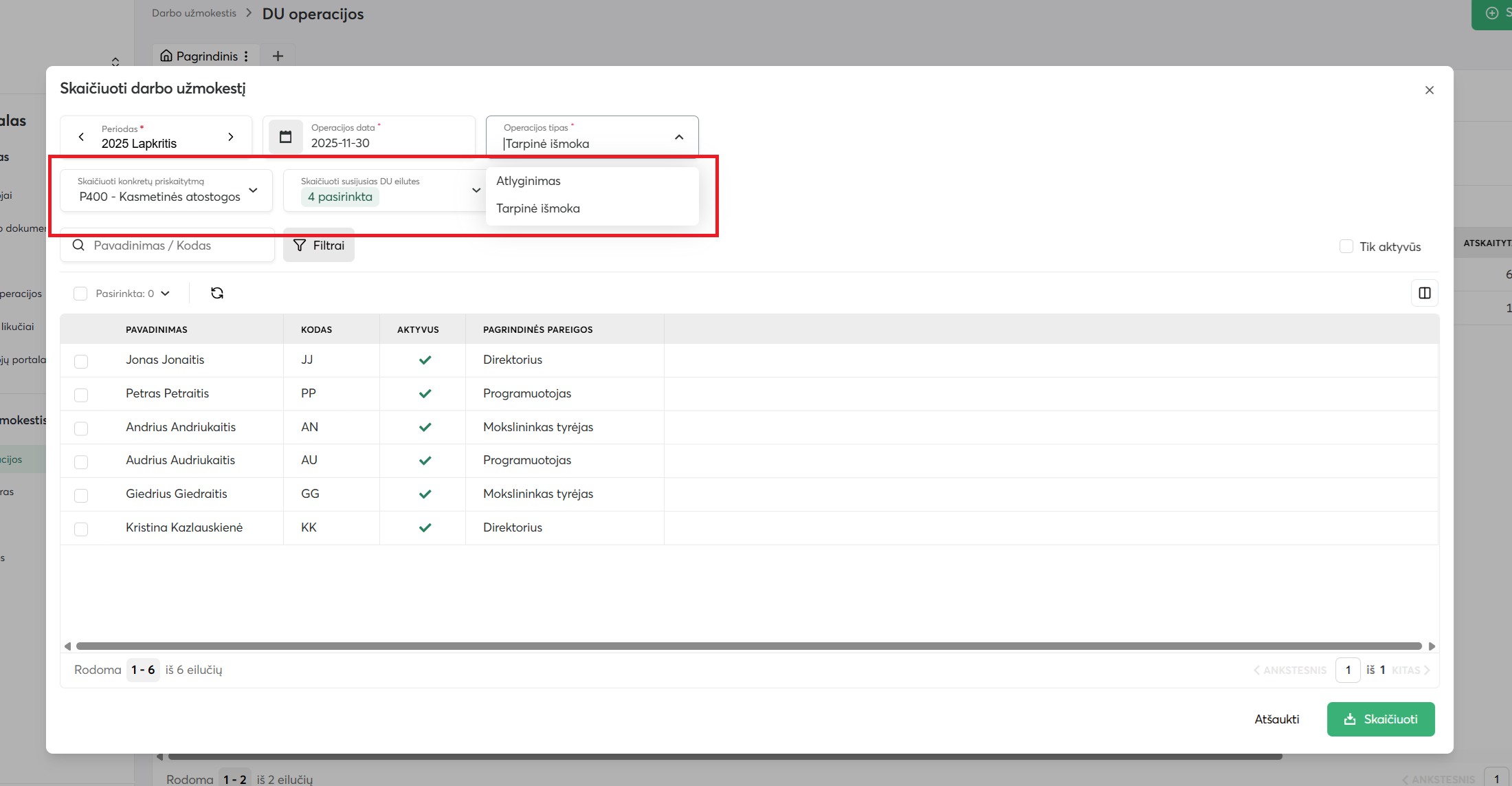
Task: Open column layout settings icon
Action: 1424,294
